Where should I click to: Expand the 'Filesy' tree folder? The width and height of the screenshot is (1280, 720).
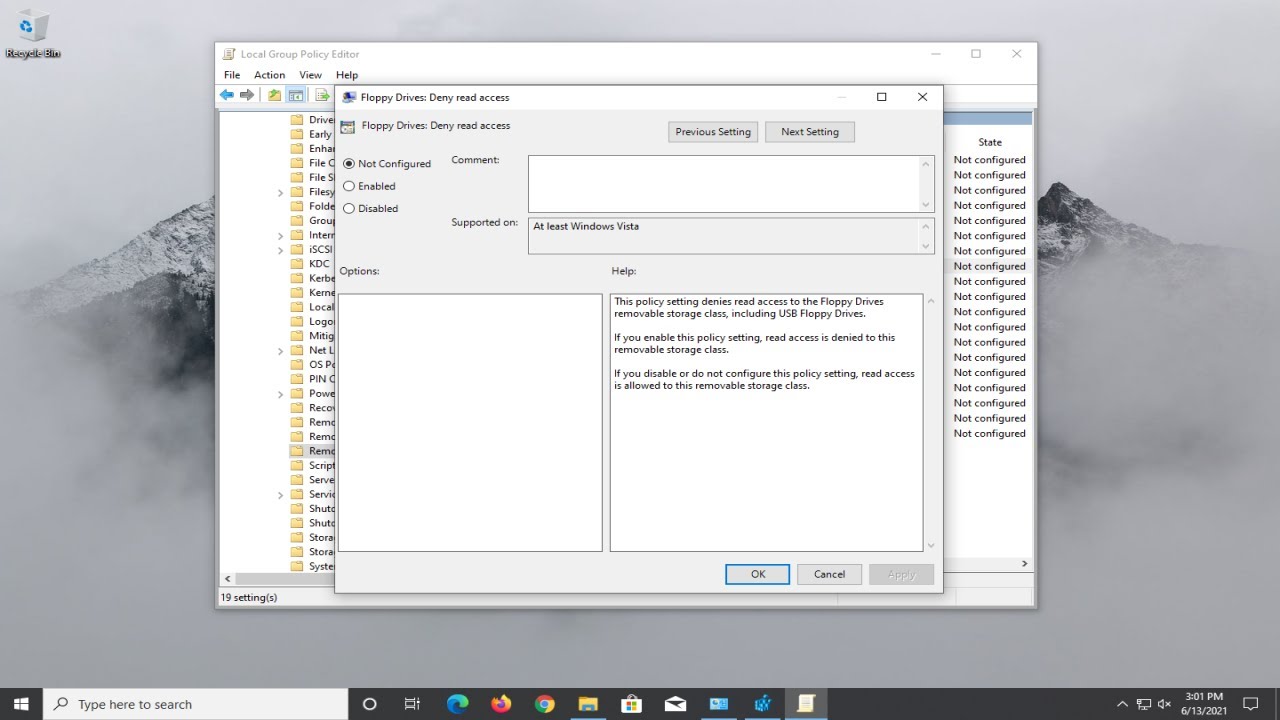coord(281,192)
